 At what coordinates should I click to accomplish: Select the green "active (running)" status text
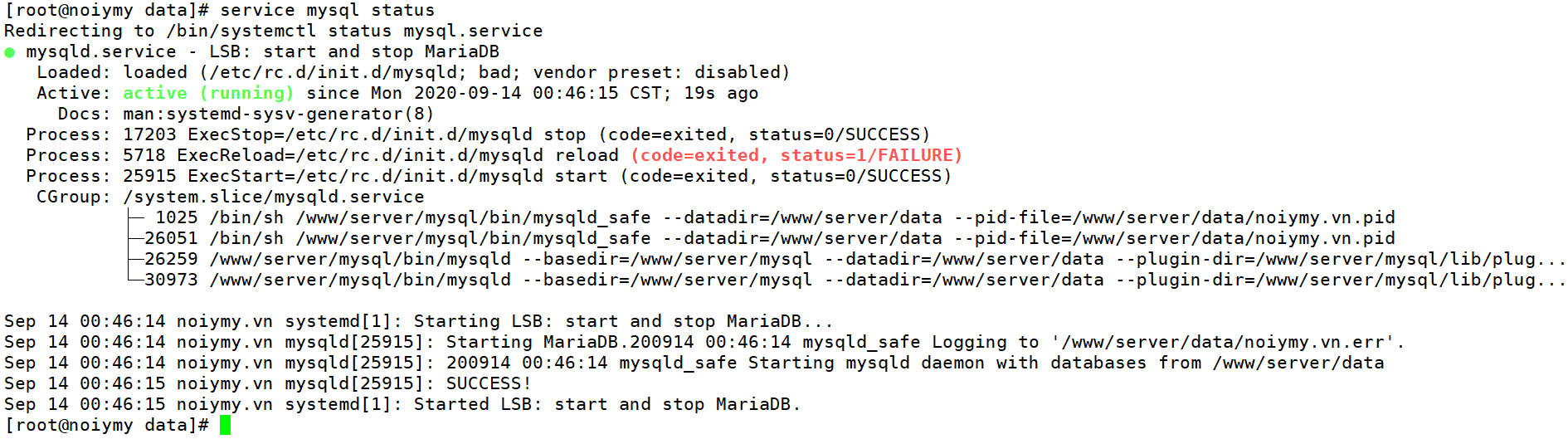[x=207, y=93]
